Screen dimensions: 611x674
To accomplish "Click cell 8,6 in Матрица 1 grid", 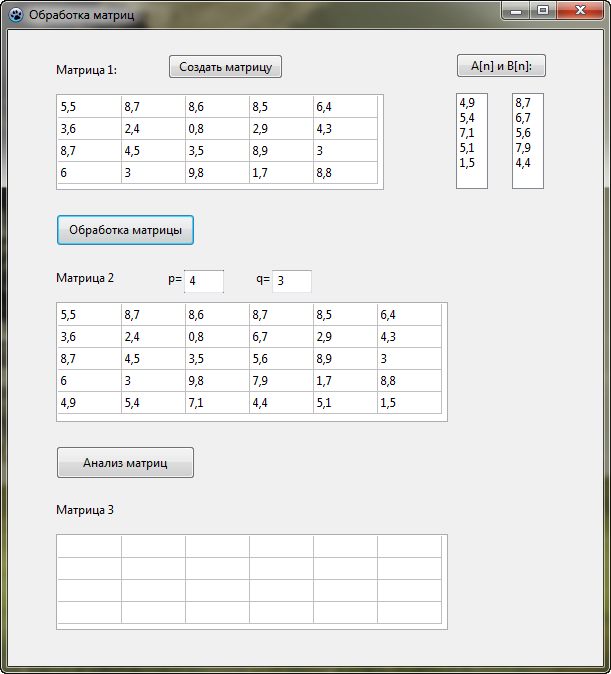I will (218, 107).
